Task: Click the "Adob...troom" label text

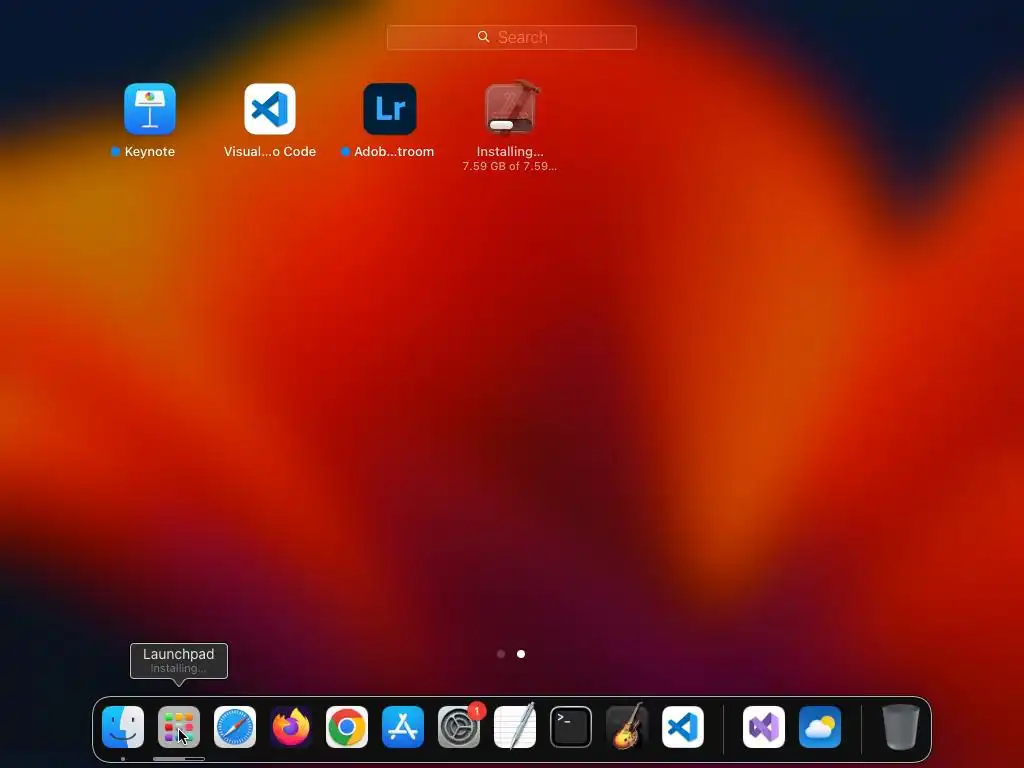Action: [394, 152]
